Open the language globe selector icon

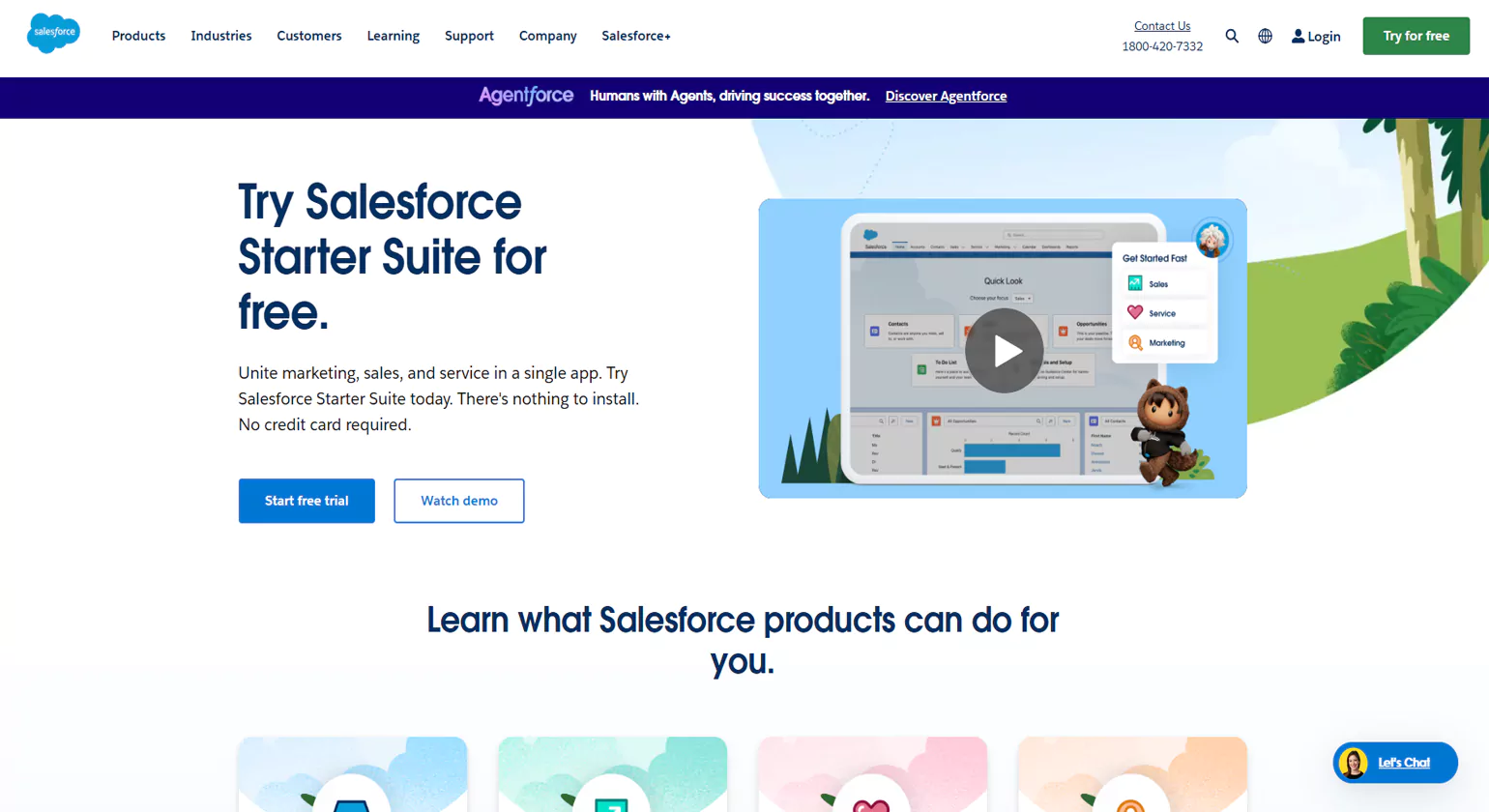tap(1265, 36)
